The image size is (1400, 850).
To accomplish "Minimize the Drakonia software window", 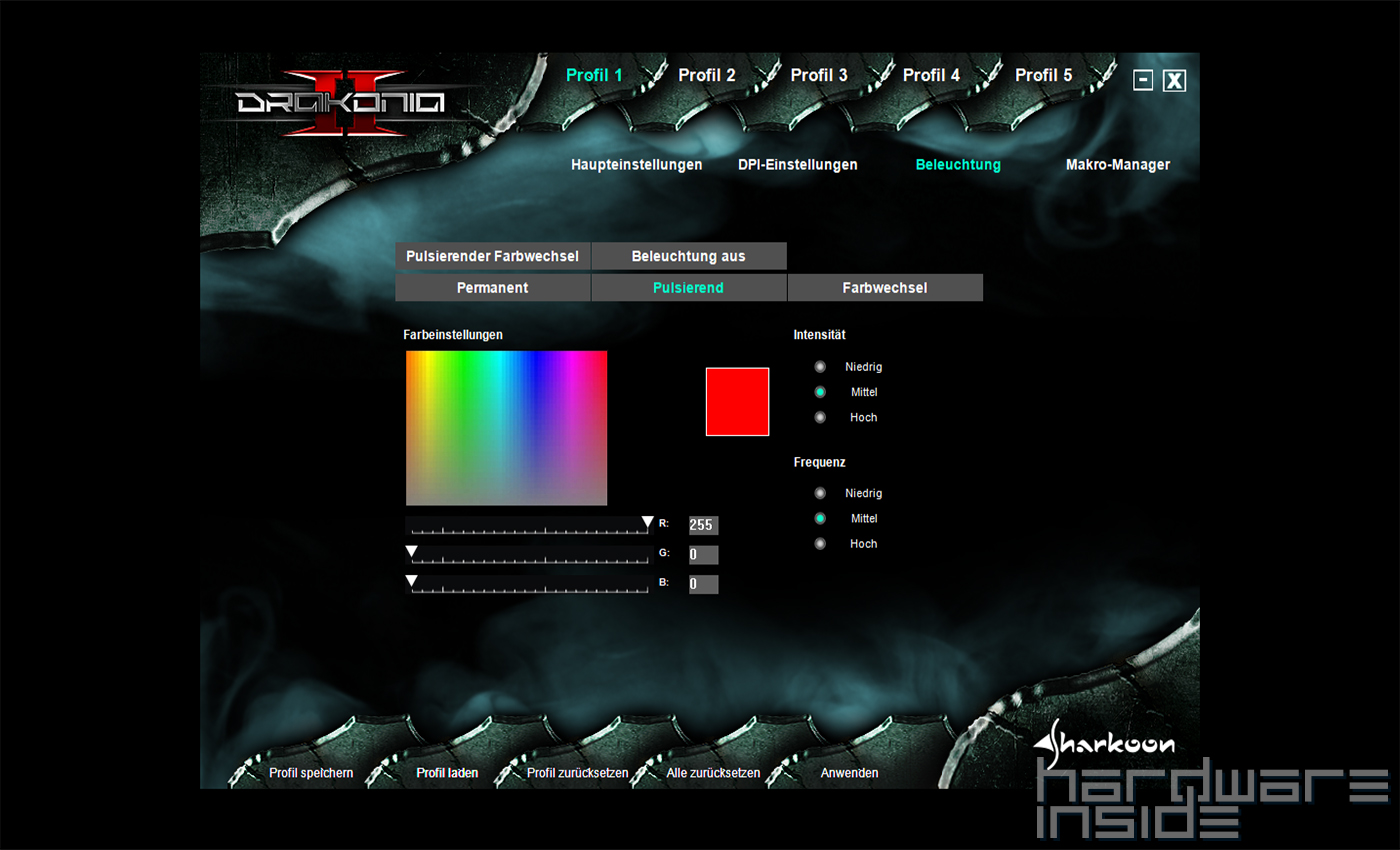I will pos(1143,81).
